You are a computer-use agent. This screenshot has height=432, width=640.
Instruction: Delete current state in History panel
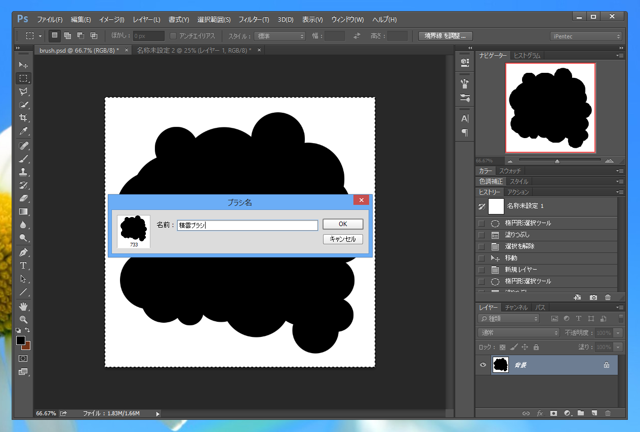click(x=608, y=297)
